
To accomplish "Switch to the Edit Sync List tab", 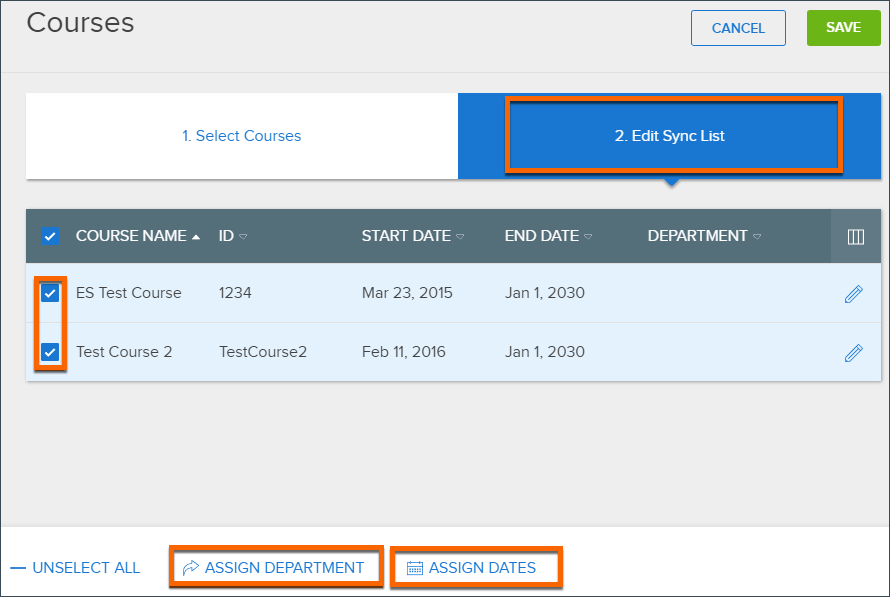I will coord(672,135).
